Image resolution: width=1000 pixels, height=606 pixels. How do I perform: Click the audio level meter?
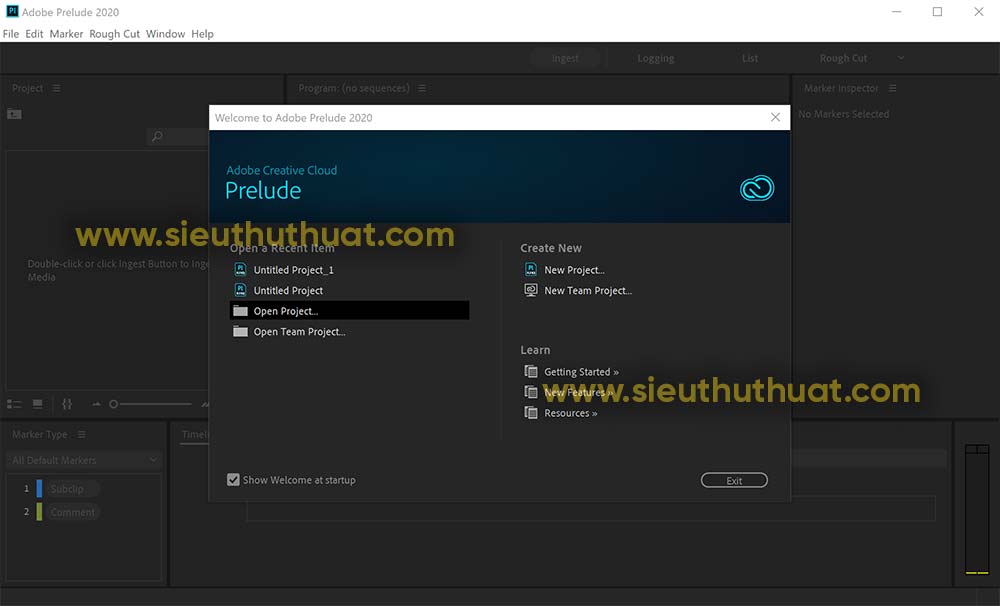[x=976, y=510]
